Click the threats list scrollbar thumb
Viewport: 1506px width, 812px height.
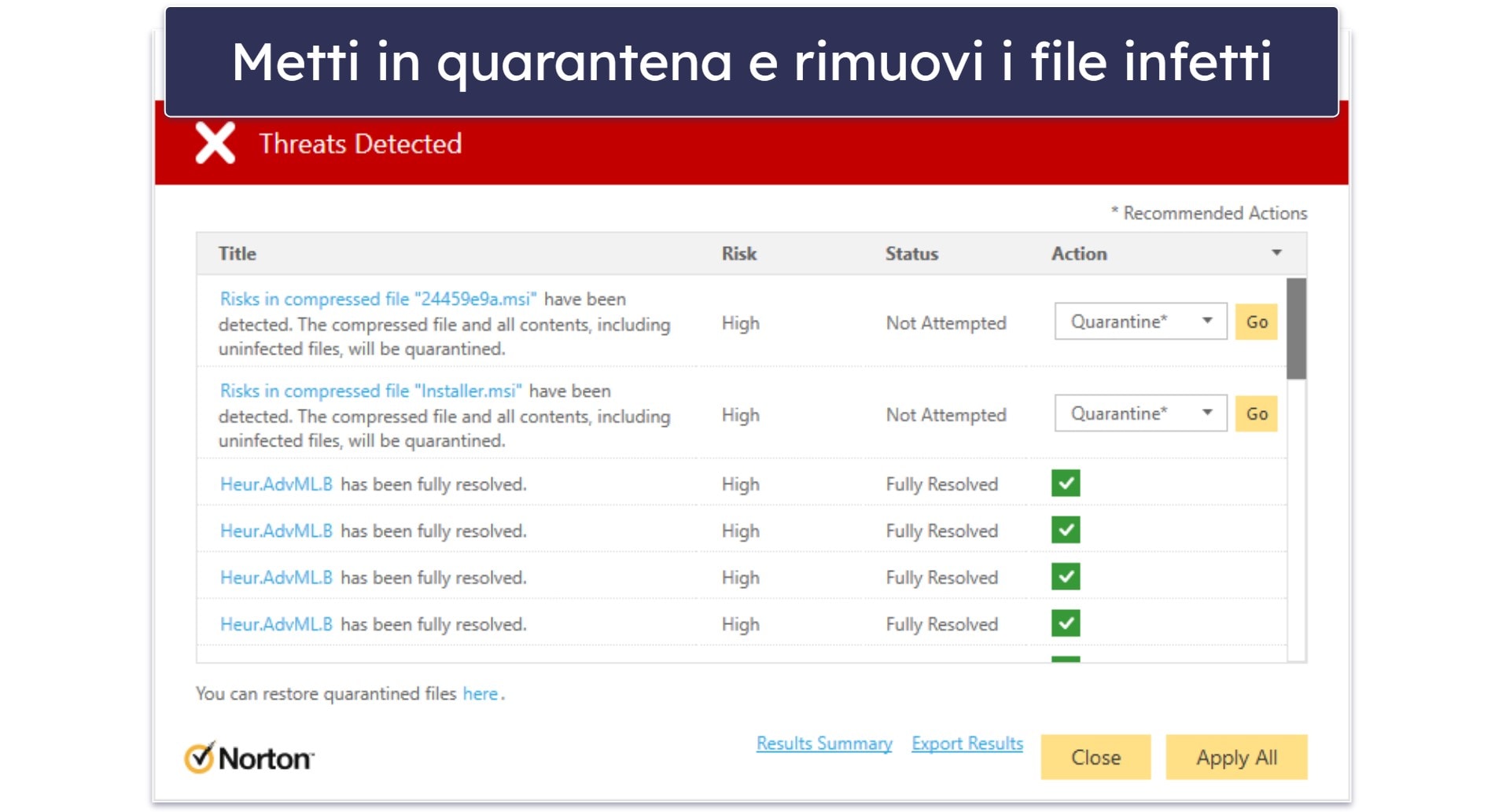pos(1296,329)
